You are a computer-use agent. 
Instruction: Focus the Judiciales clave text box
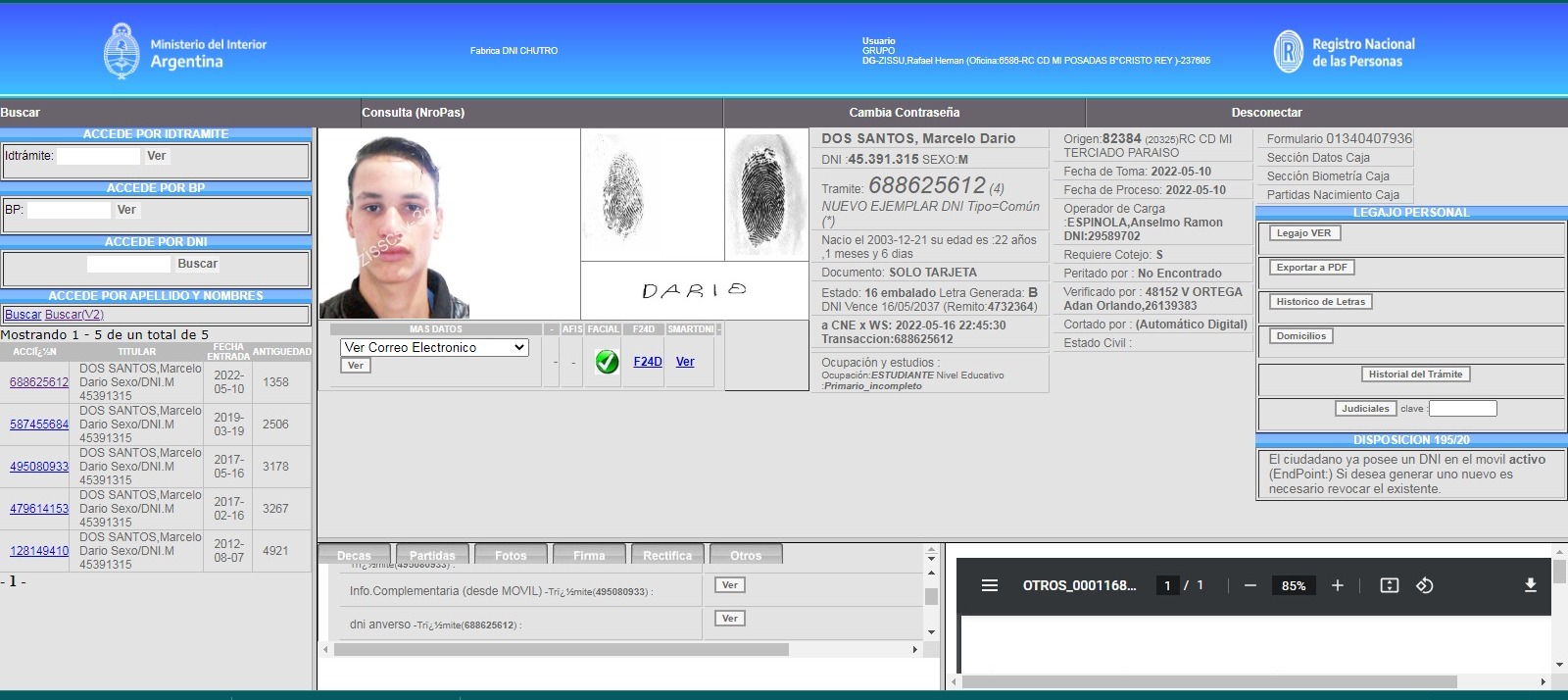1462,409
